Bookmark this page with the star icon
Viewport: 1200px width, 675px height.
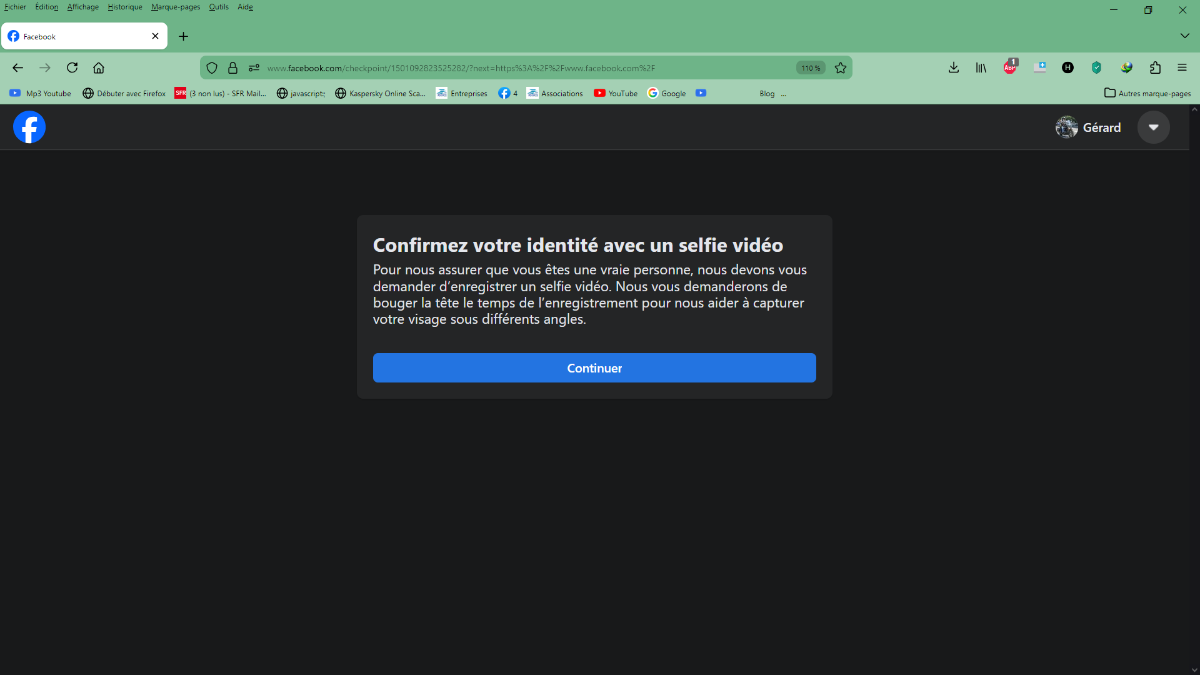(840, 68)
